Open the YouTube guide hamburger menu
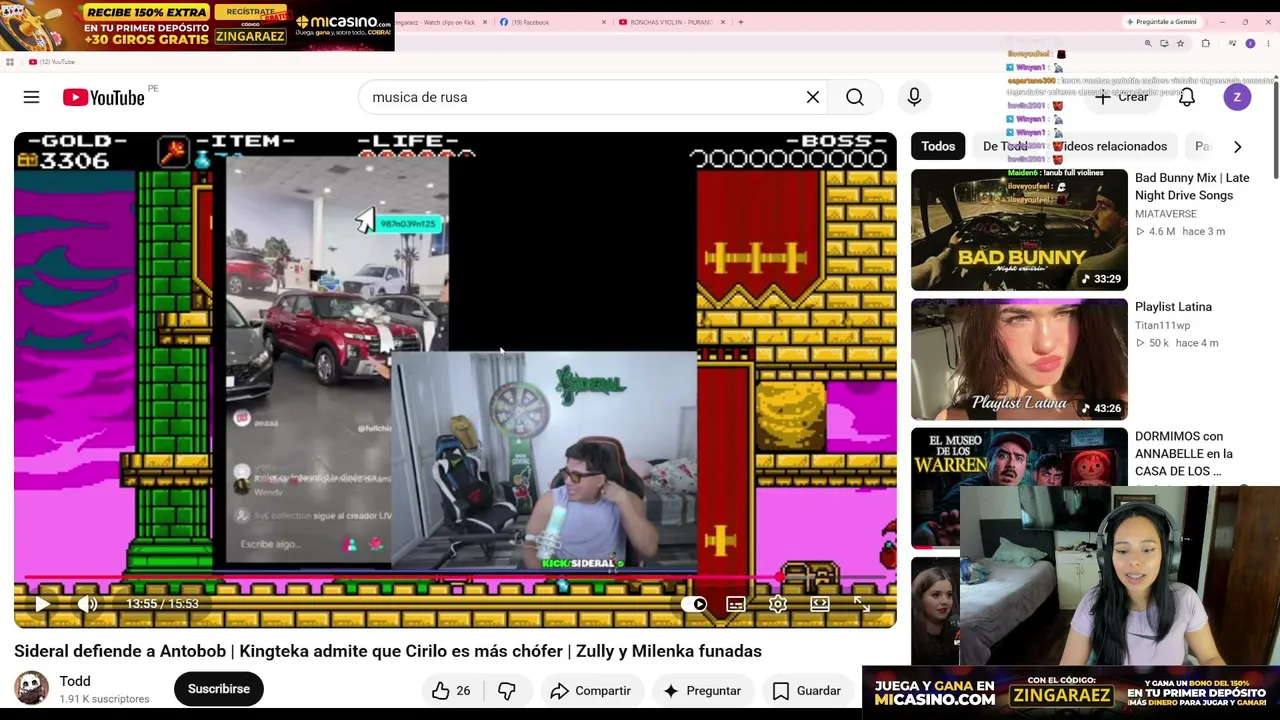Viewport: 1280px width, 720px height. (x=31, y=97)
